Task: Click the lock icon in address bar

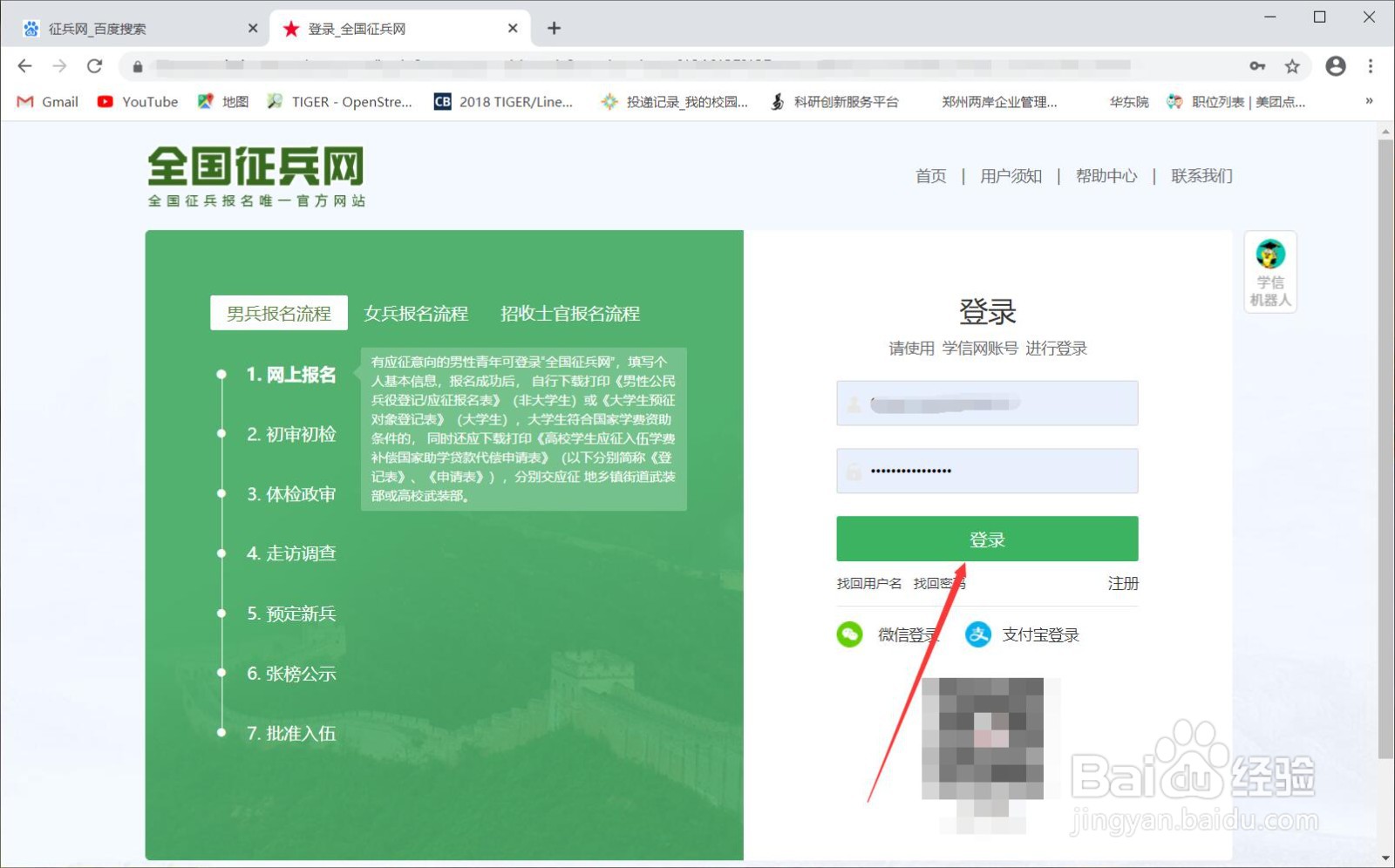Action: (x=137, y=66)
